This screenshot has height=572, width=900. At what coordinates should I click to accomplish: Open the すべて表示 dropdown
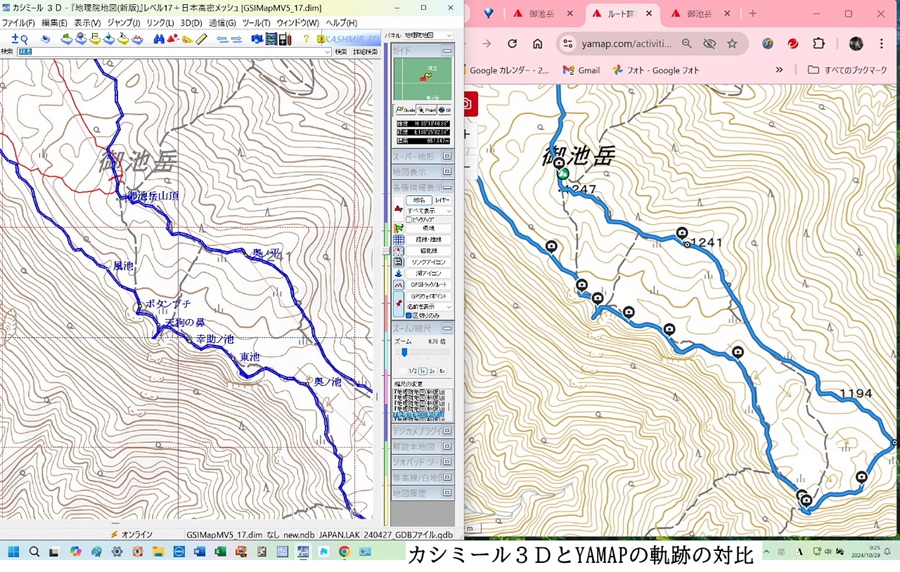point(429,211)
